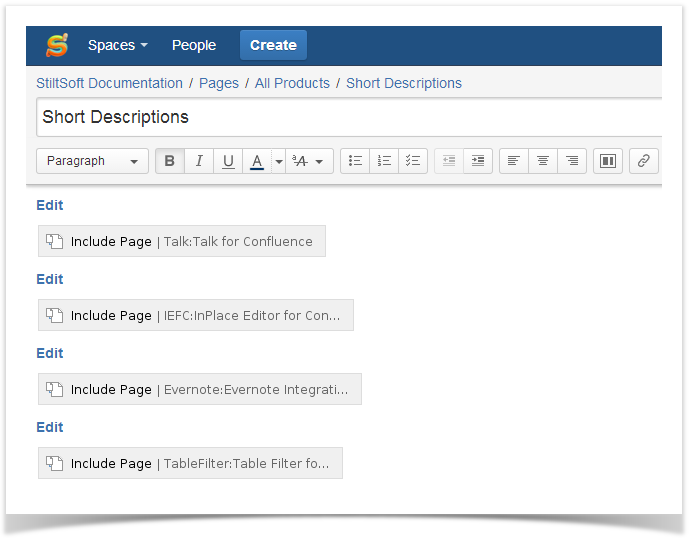Image resolution: width=696 pixels, height=543 pixels.
Task: Open the Paragraph style dropdown
Action: pyautogui.click(x=92, y=161)
